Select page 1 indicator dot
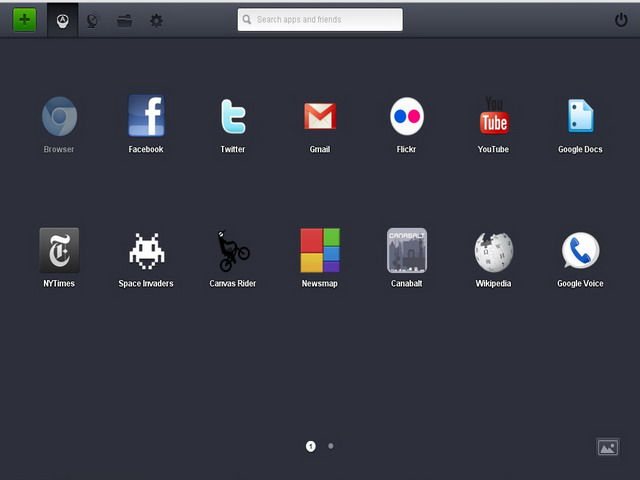This screenshot has height=480, width=640. pyautogui.click(x=311, y=447)
